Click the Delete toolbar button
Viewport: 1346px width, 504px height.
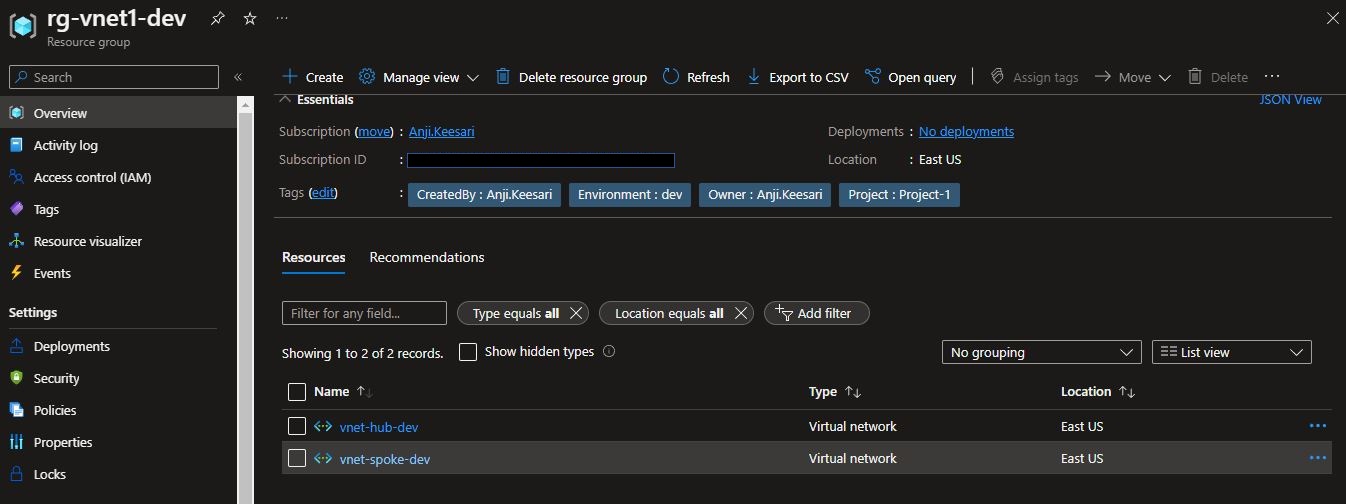click(1218, 77)
